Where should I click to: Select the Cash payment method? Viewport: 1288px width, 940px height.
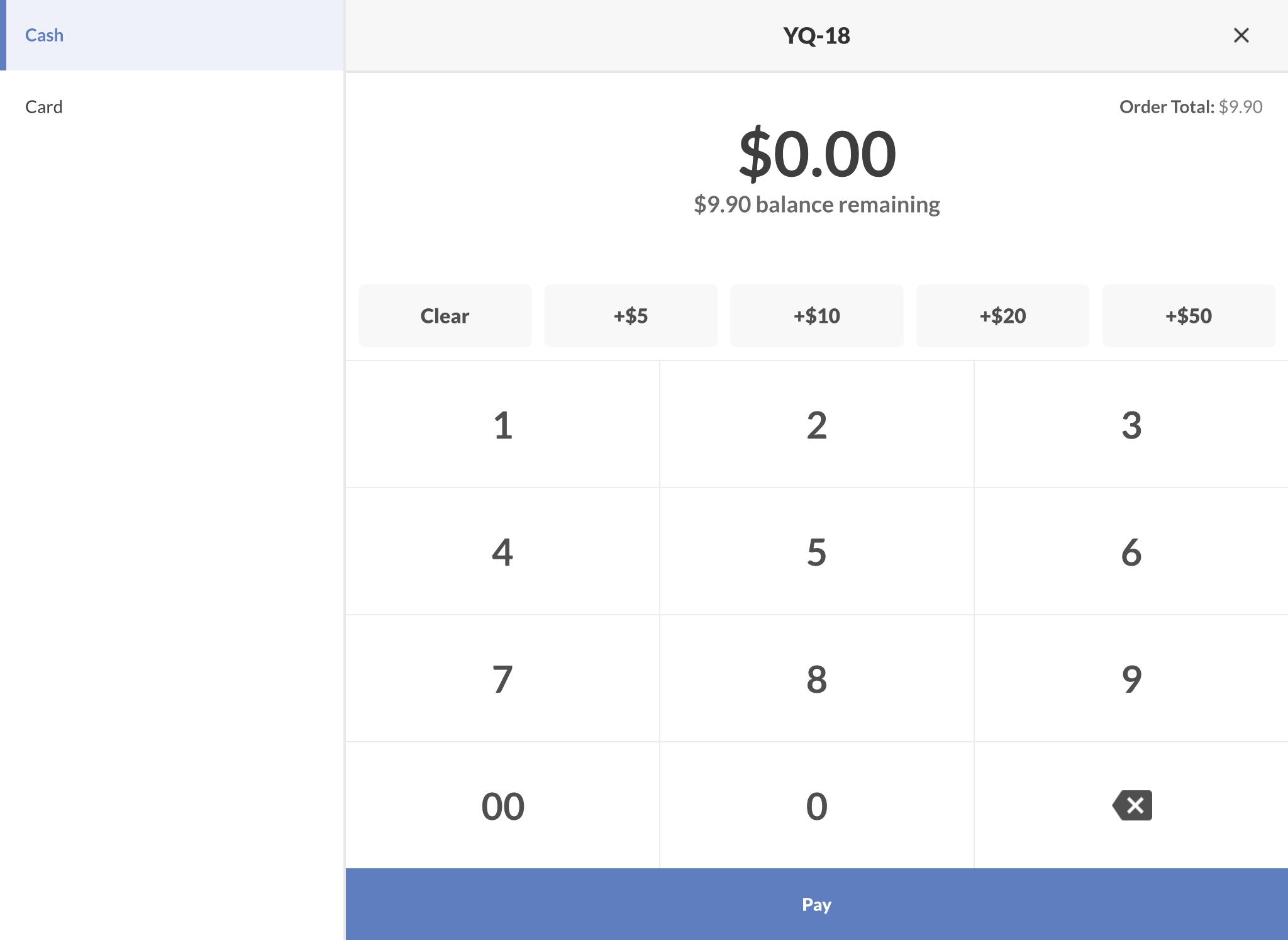click(172, 35)
